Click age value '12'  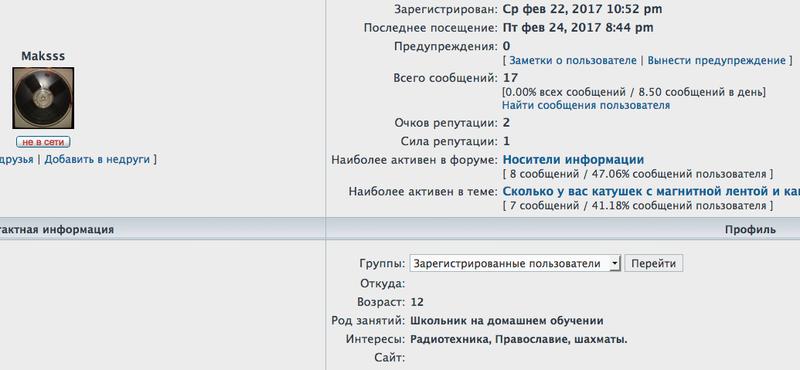(417, 302)
